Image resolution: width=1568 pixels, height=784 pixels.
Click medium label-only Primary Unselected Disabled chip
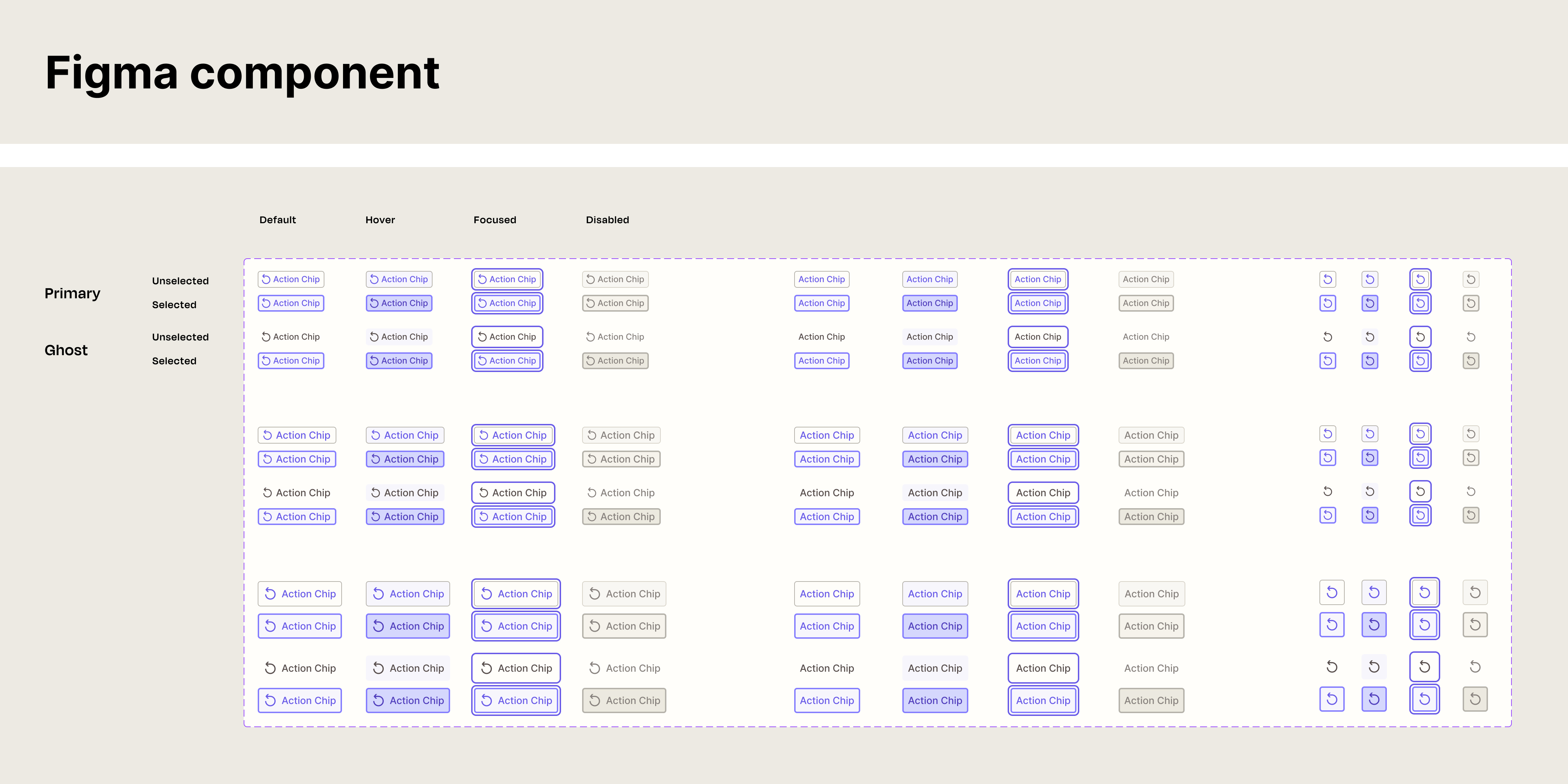(x=1152, y=435)
